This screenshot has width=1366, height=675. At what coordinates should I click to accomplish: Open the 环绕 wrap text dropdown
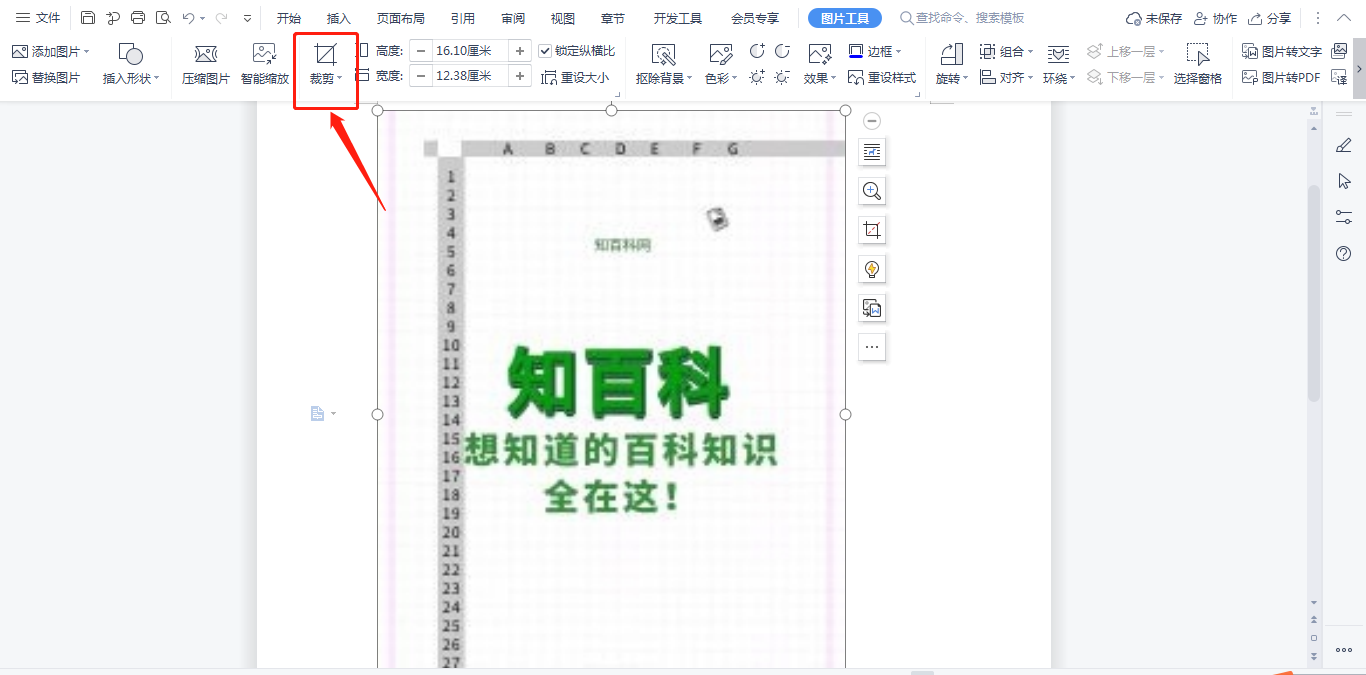point(1061,64)
